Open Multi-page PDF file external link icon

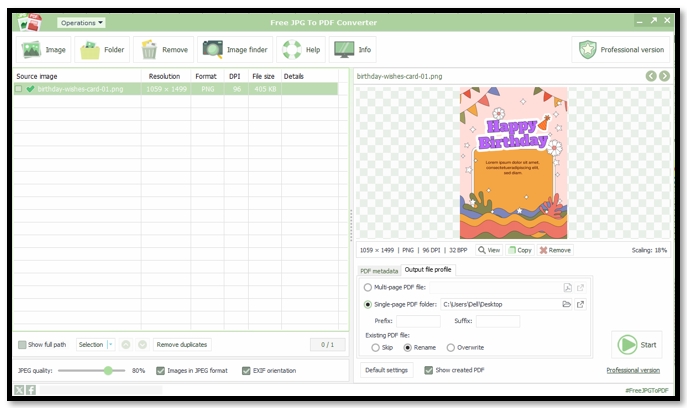tap(581, 287)
